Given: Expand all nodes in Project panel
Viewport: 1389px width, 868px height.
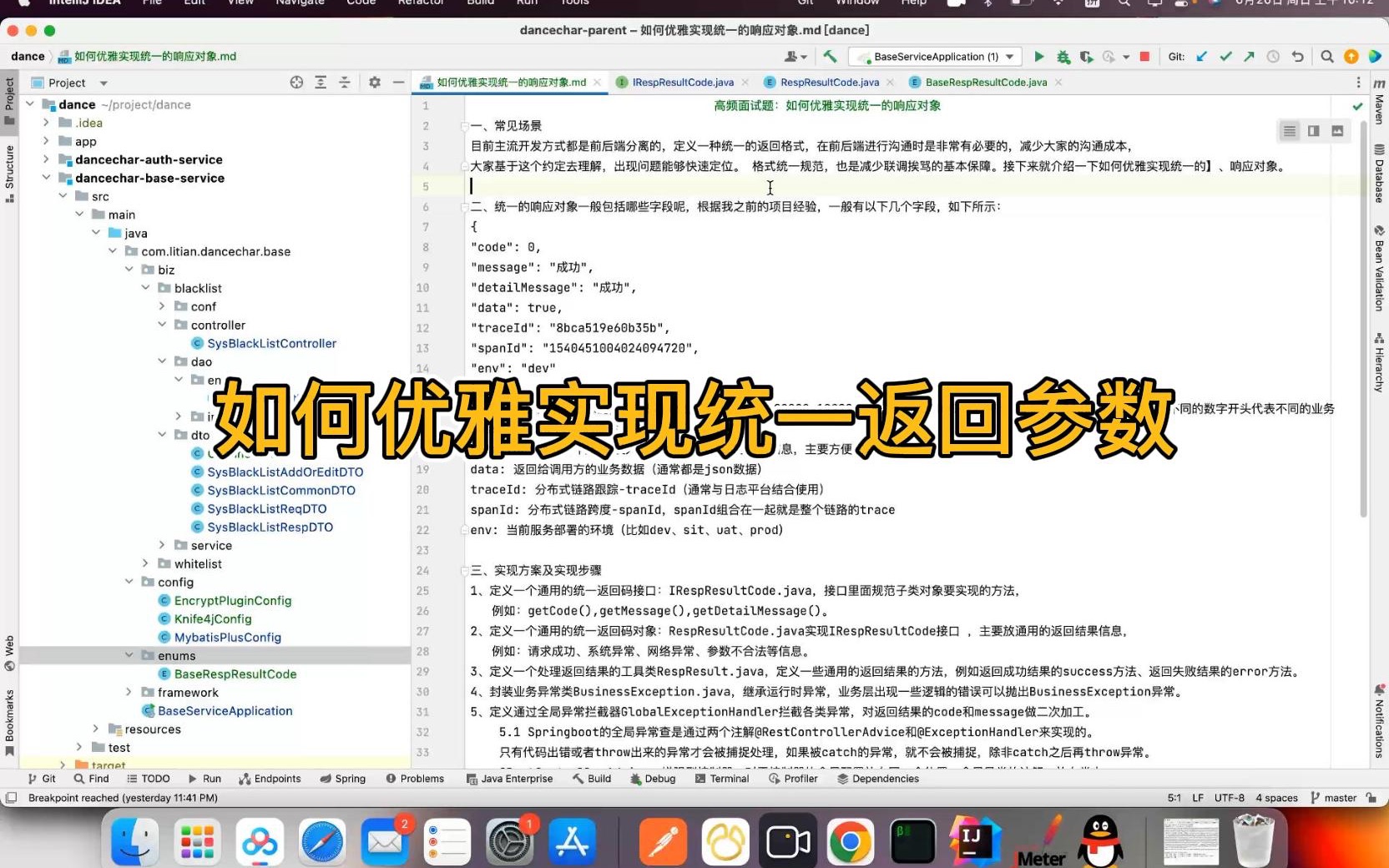Looking at the screenshot, I should tap(321, 83).
